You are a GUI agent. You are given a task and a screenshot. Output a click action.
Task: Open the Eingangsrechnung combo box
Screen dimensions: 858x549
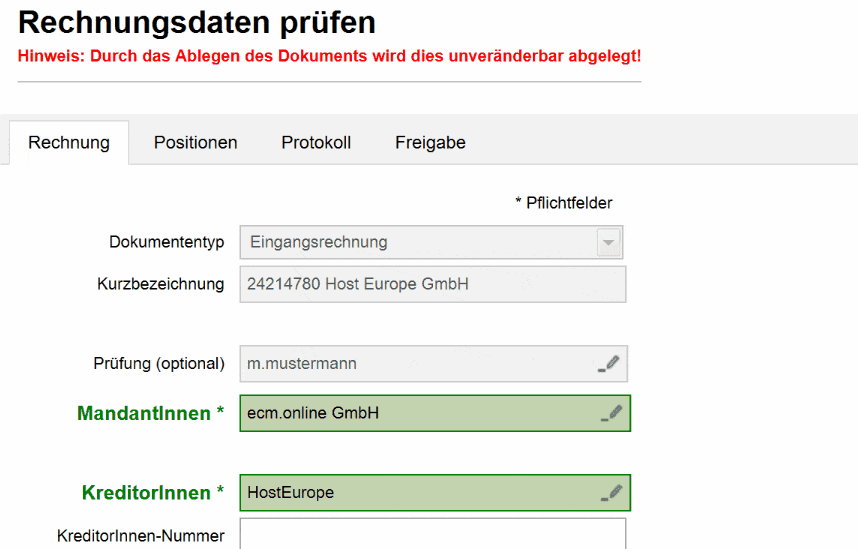point(418,242)
